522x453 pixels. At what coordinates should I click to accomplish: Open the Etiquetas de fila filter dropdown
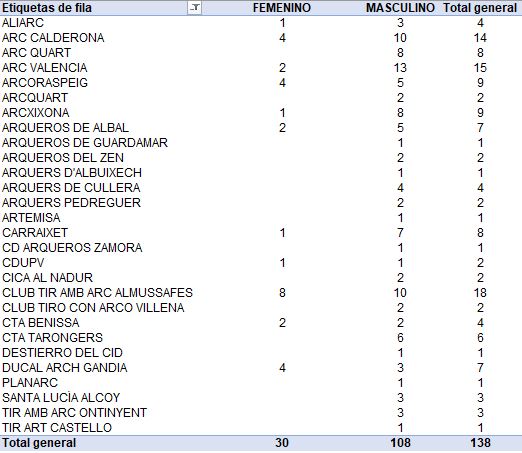coord(194,8)
